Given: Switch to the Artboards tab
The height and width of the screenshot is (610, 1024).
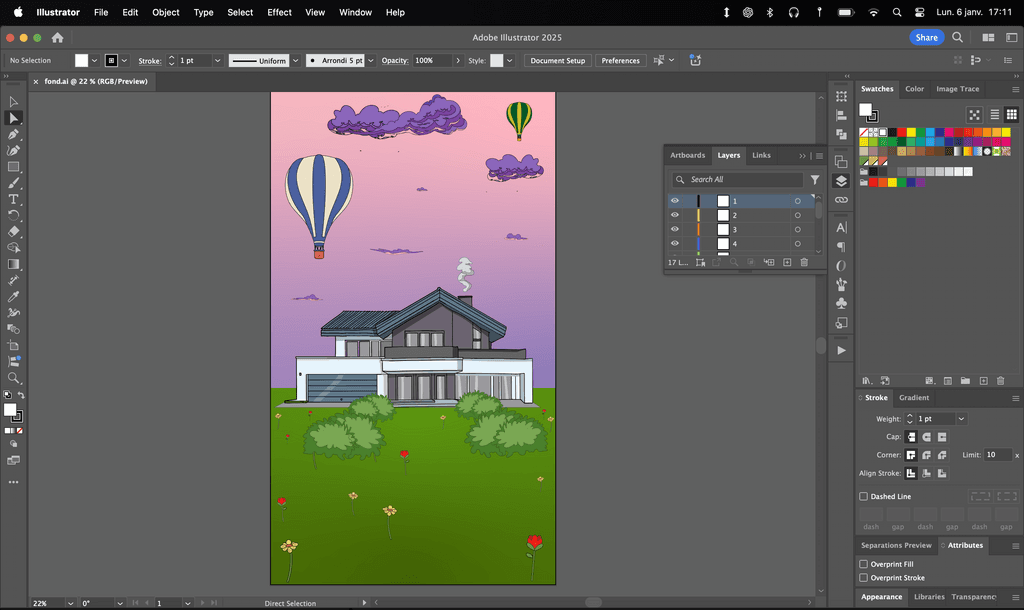Looking at the screenshot, I should (x=687, y=155).
